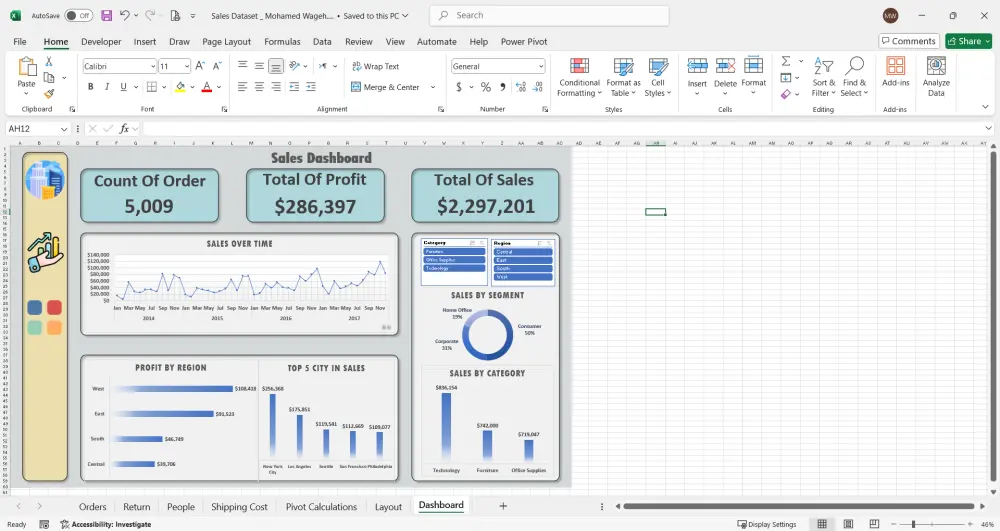The width and height of the screenshot is (1000, 531).
Task: Click the Font Color red swatch
Action: [x=206, y=87]
